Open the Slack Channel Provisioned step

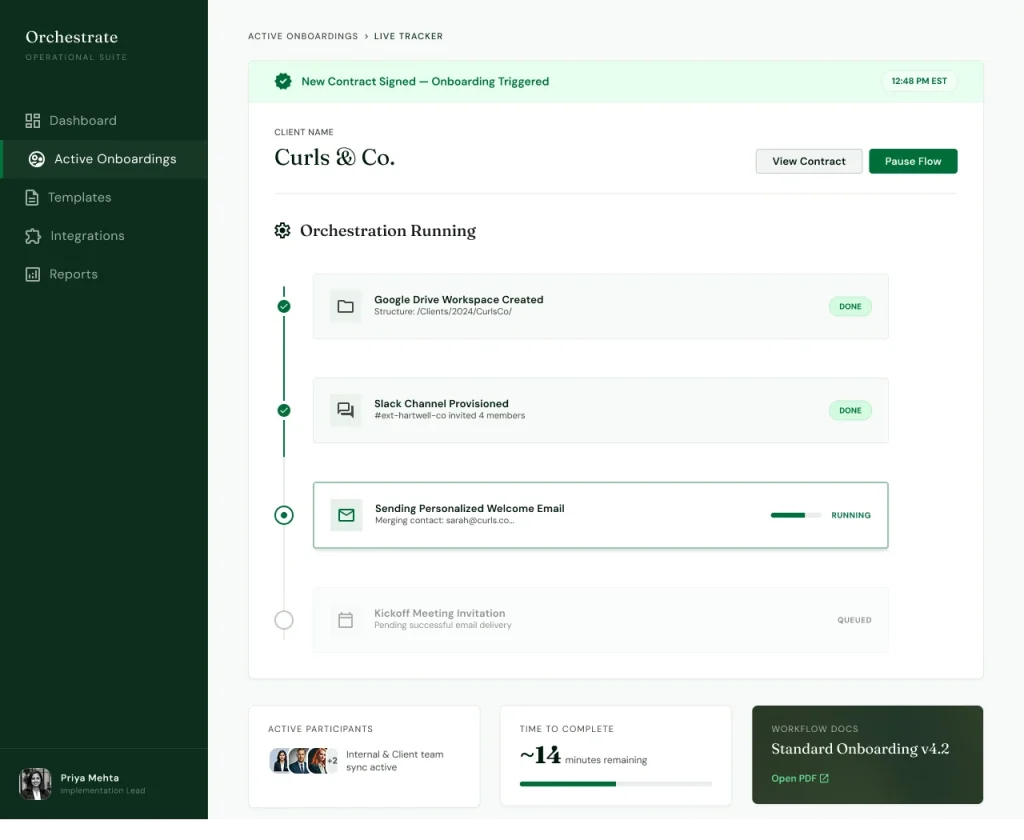coord(601,410)
